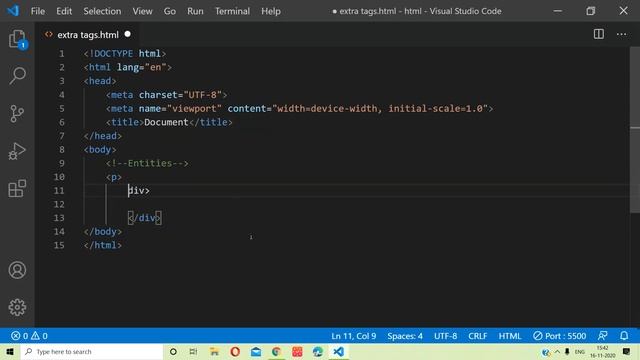The width and height of the screenshot is (640, 360).
Task: Change end of line sequence CRLF
Action: point(478,336)
